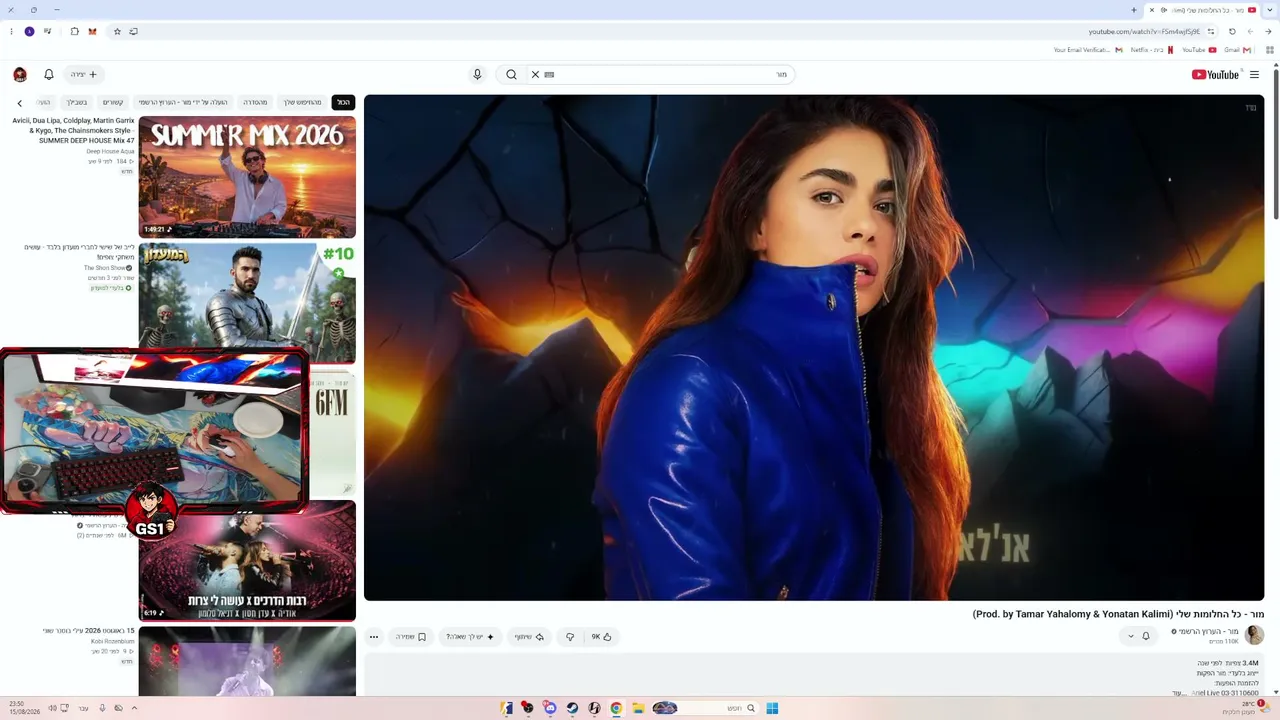The image size is (1280, 720).
Task: Reload the page with the browser refresh icon
Action: click(1232, 31)
